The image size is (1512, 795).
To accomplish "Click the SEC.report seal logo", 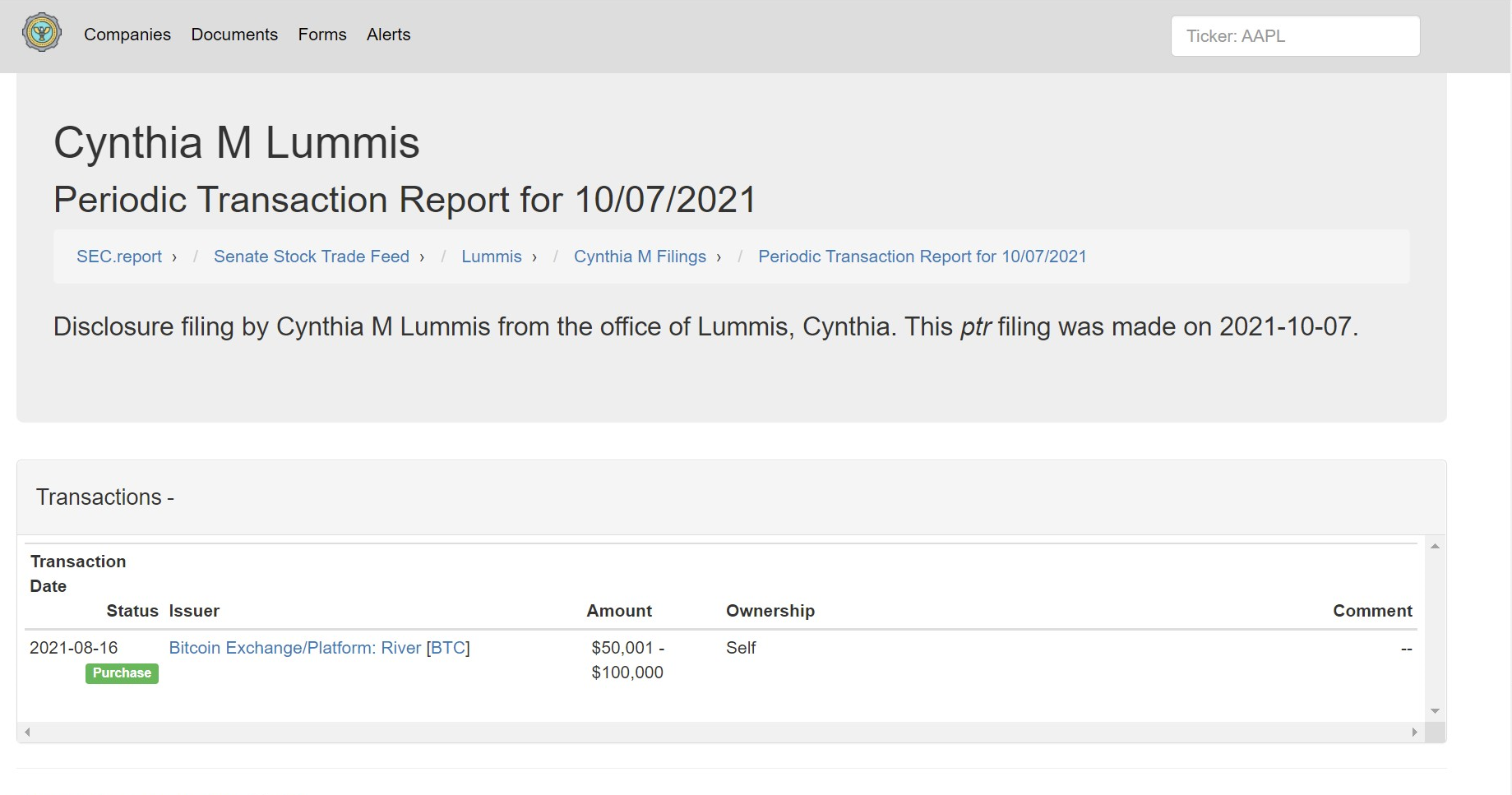I will pyautogui.click(x=42, y=33).
